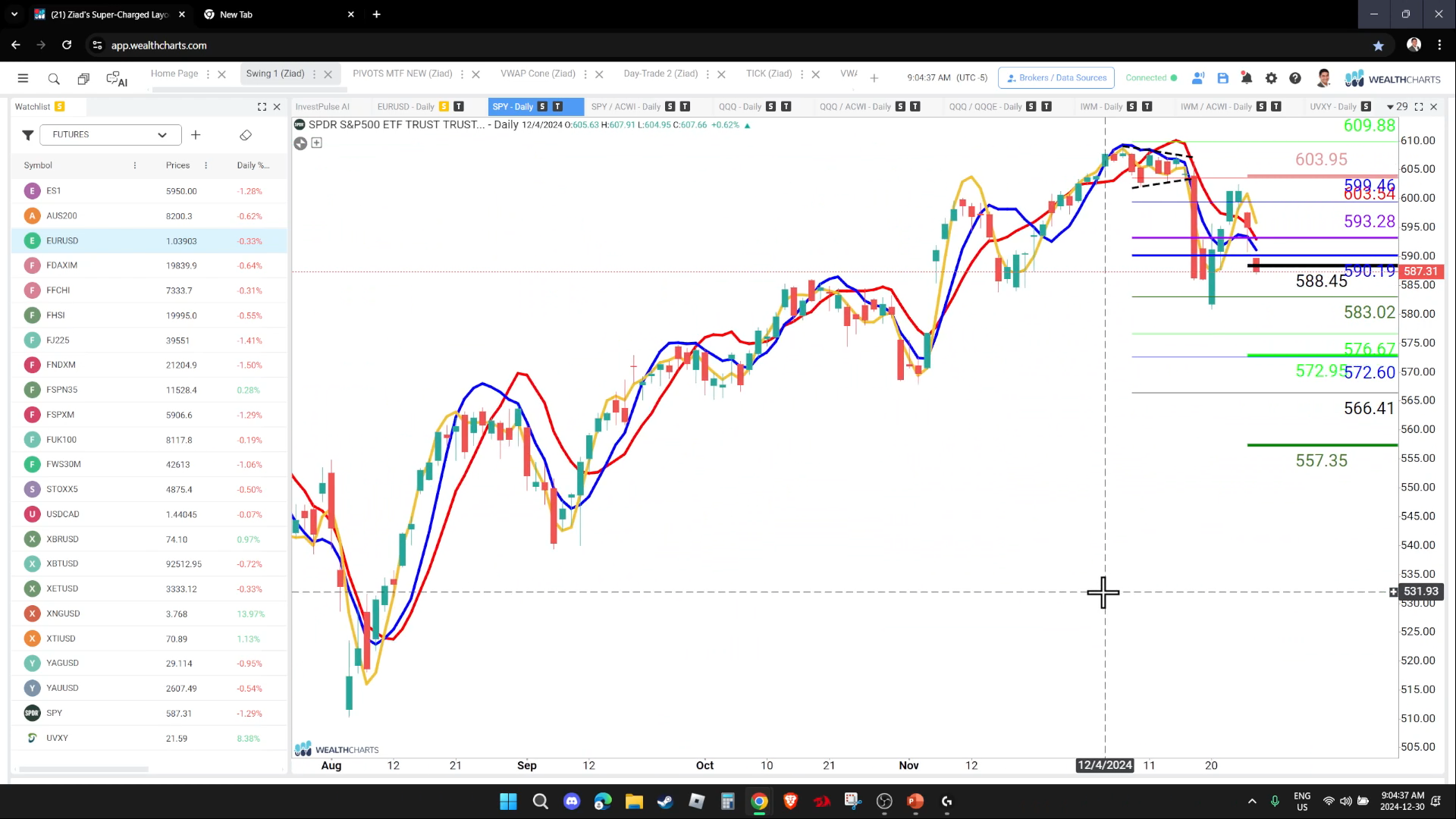Viewport: 1456px width, 819px height.
Task: Click the watchlist filter funnel icon
Action: coord(27,135)
